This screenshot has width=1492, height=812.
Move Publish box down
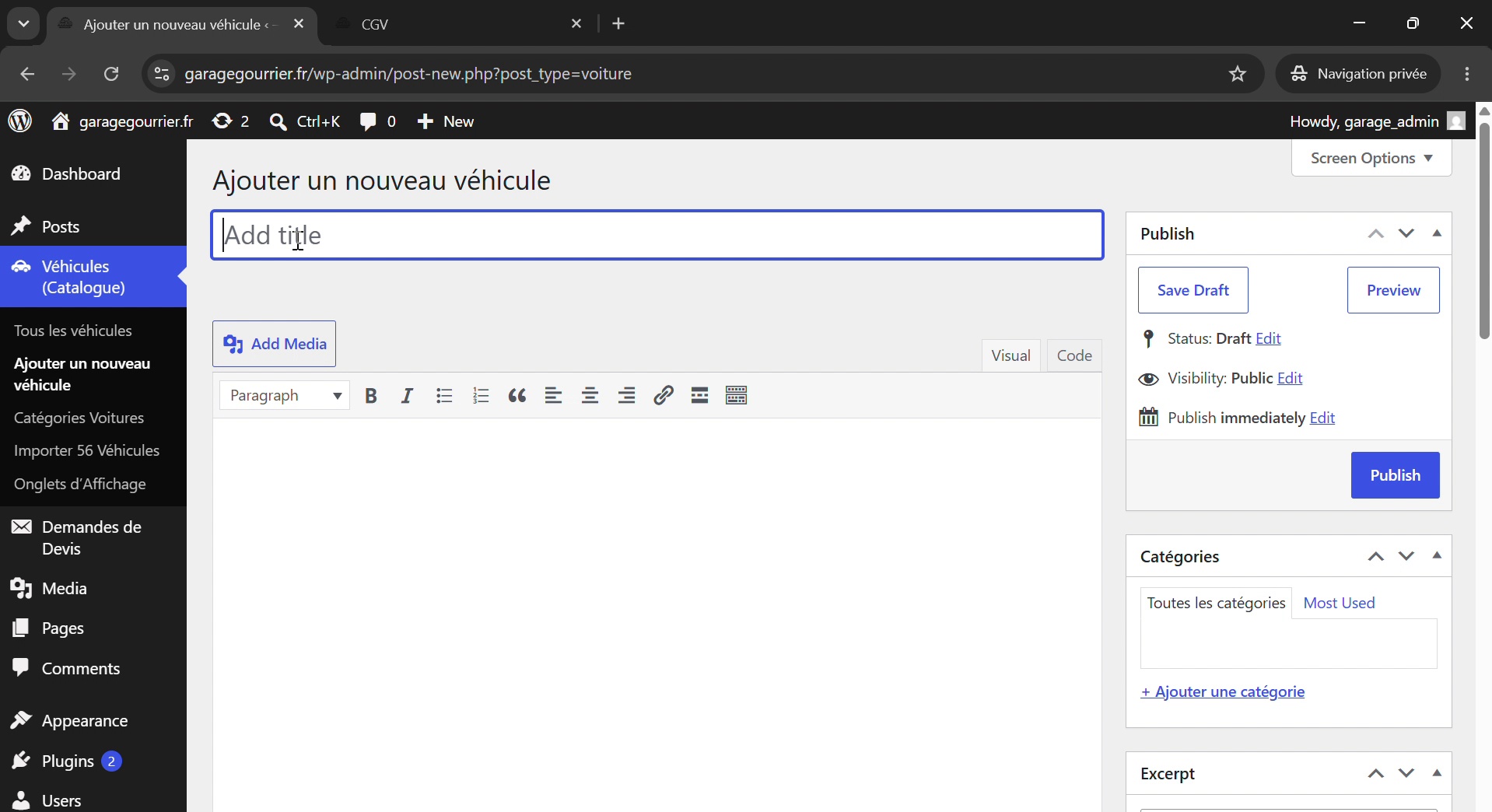click(x=1406, y=233)
